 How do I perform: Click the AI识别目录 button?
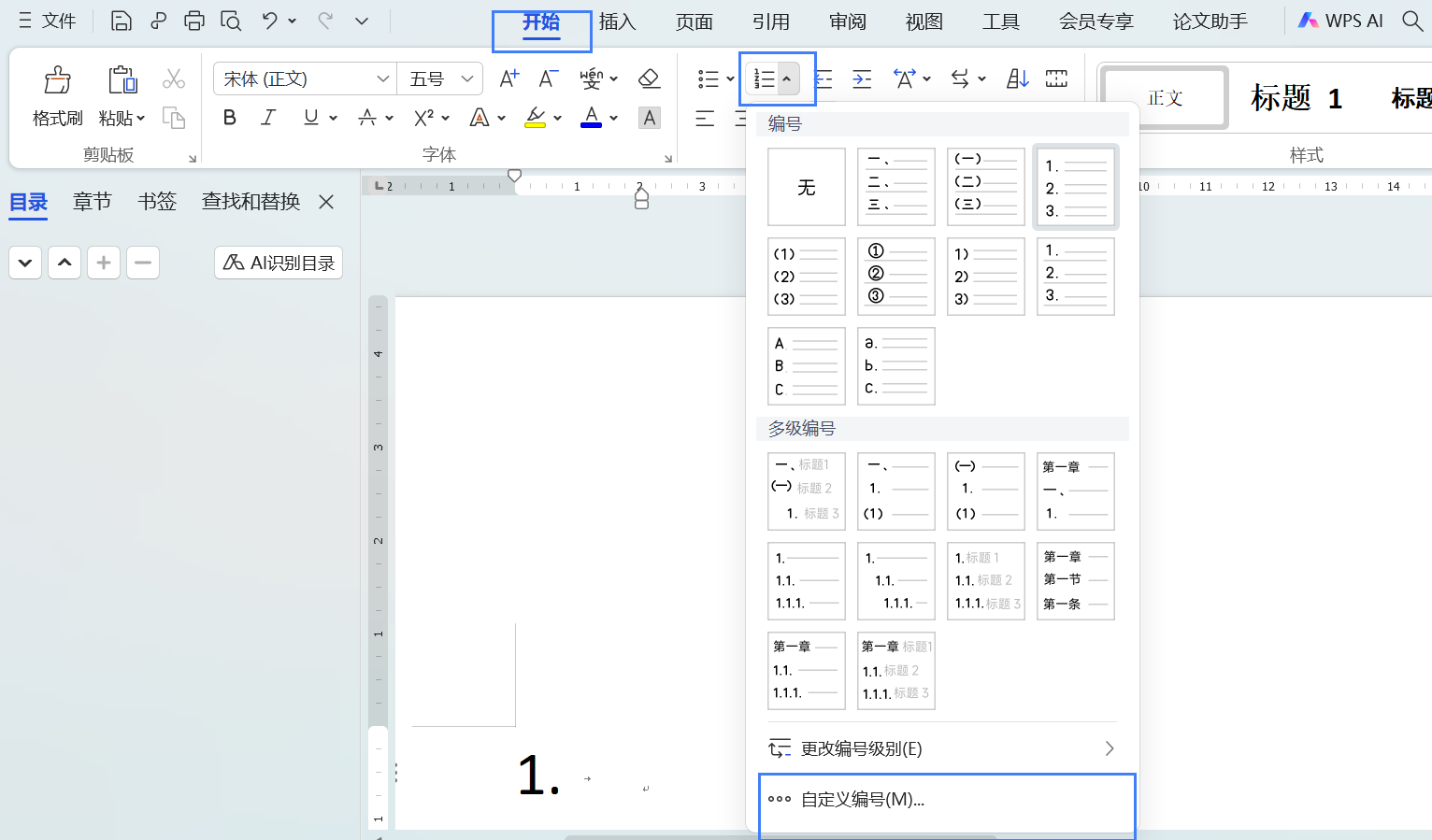279,263
